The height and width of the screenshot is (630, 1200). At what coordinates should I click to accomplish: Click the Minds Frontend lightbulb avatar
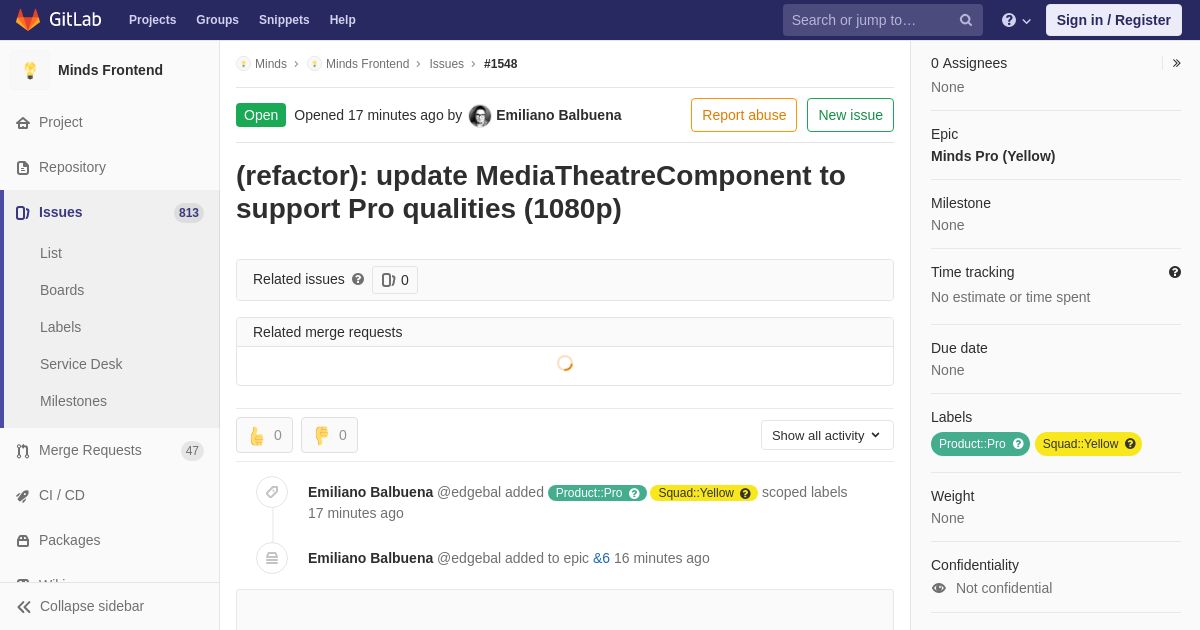click(30, 70)
